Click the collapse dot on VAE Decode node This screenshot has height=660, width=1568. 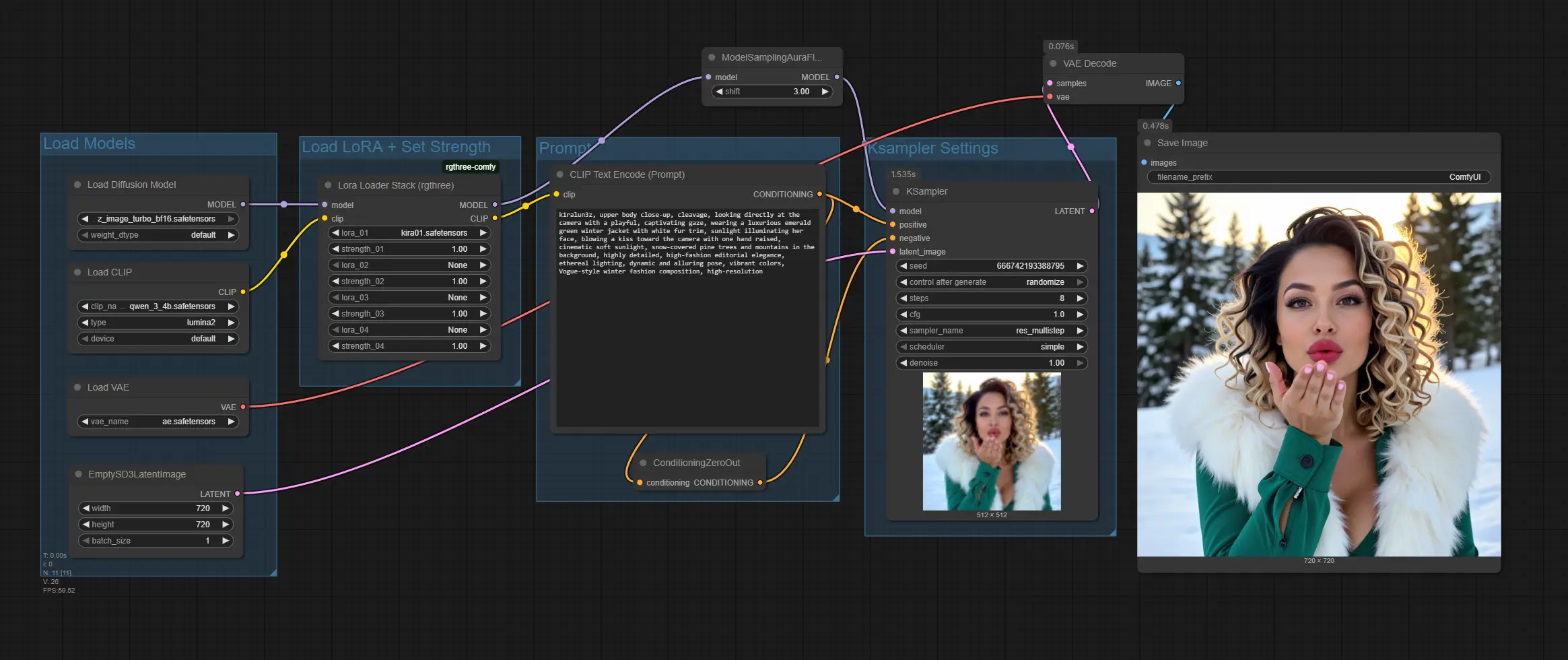click(1053, 63)
